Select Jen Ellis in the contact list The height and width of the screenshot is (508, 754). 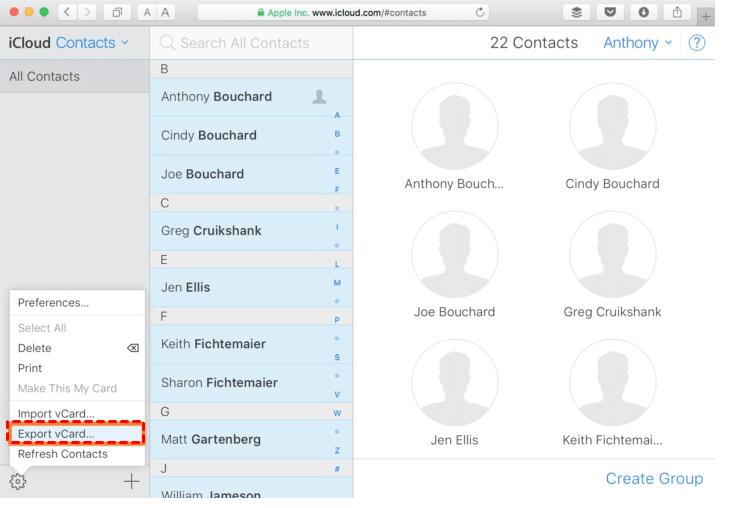coord(251,287)
